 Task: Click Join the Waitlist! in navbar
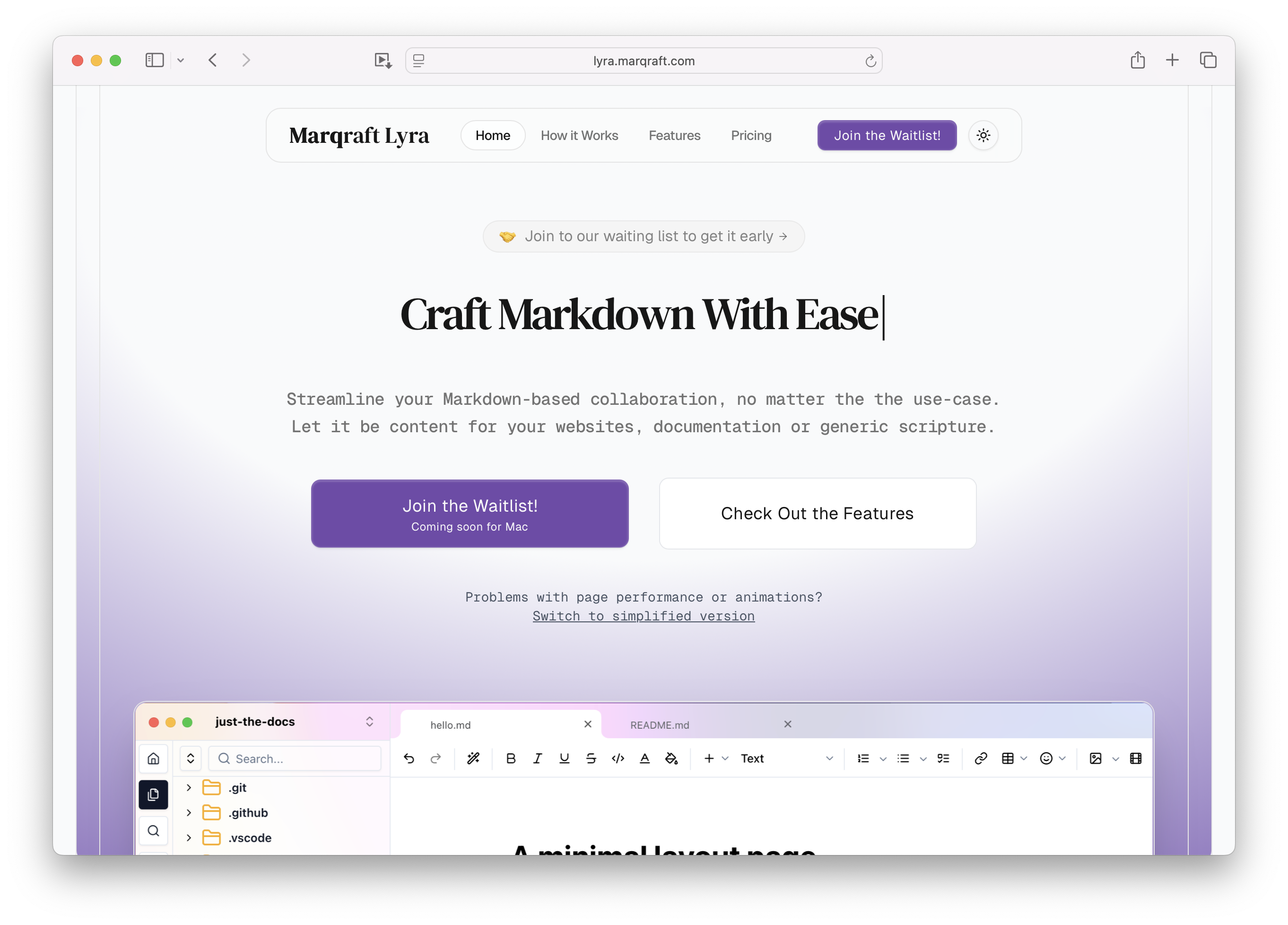[887, 135]
